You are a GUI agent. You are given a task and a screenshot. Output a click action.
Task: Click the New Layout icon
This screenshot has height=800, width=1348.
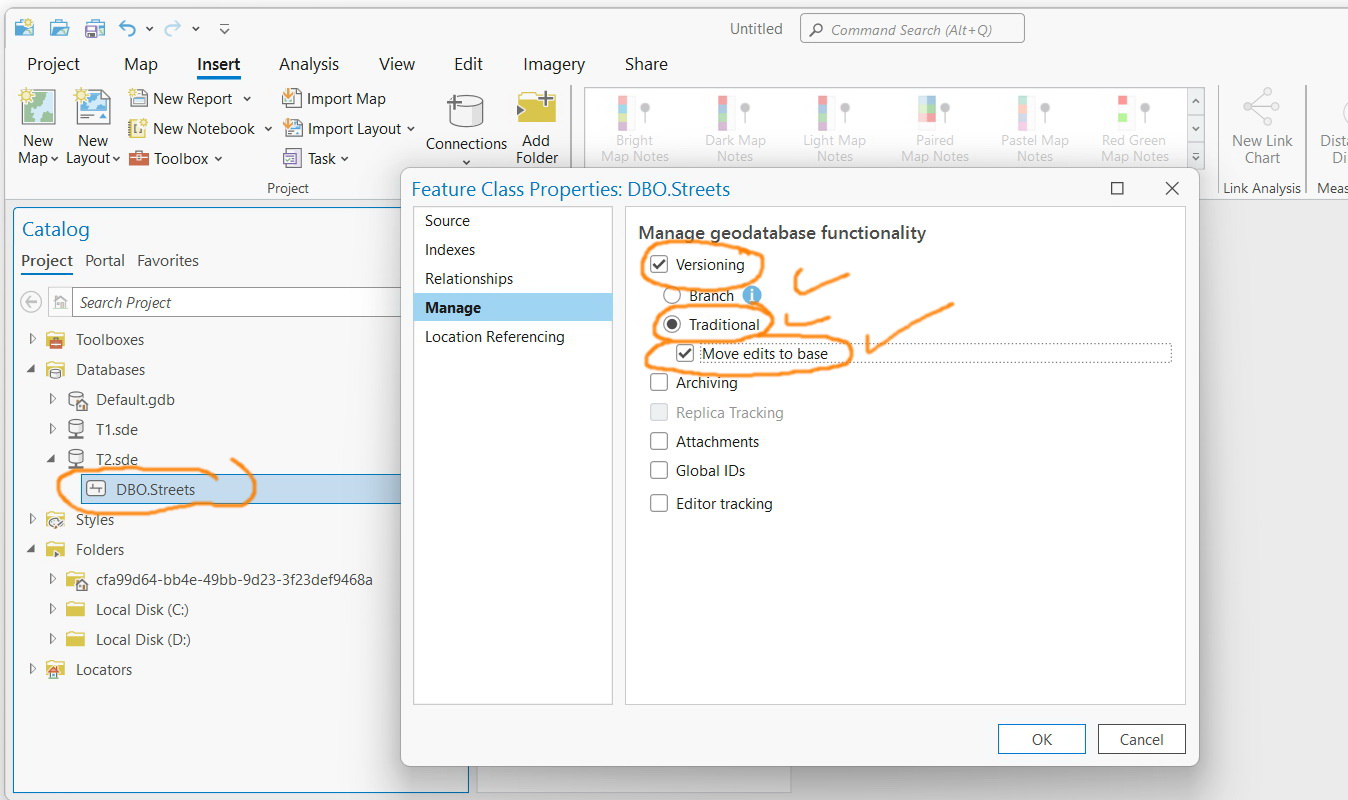click(x=93, y=107)
